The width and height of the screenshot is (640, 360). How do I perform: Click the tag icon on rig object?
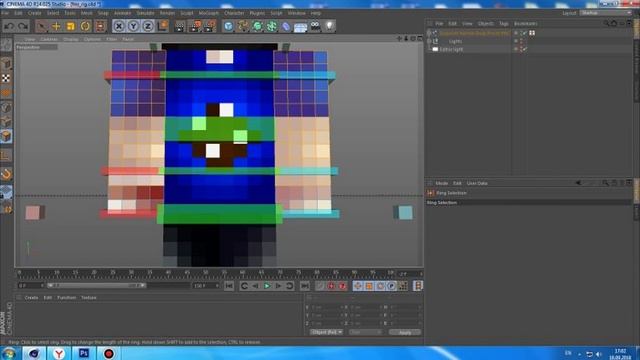click(532, 33)
